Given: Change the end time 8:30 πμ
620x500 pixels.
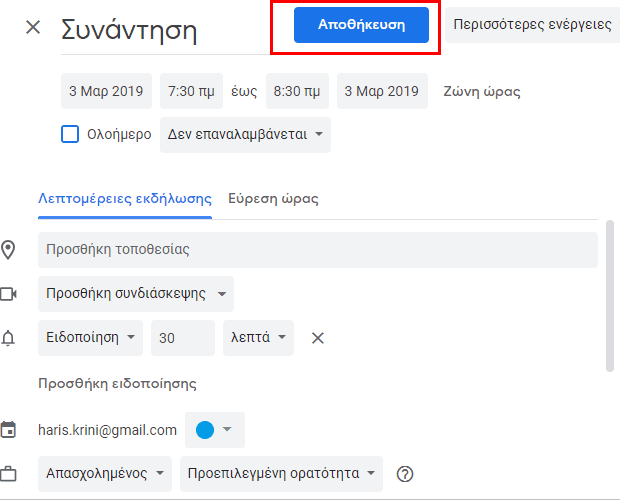Looking at the screenshot, I should (x=297, y=91).
